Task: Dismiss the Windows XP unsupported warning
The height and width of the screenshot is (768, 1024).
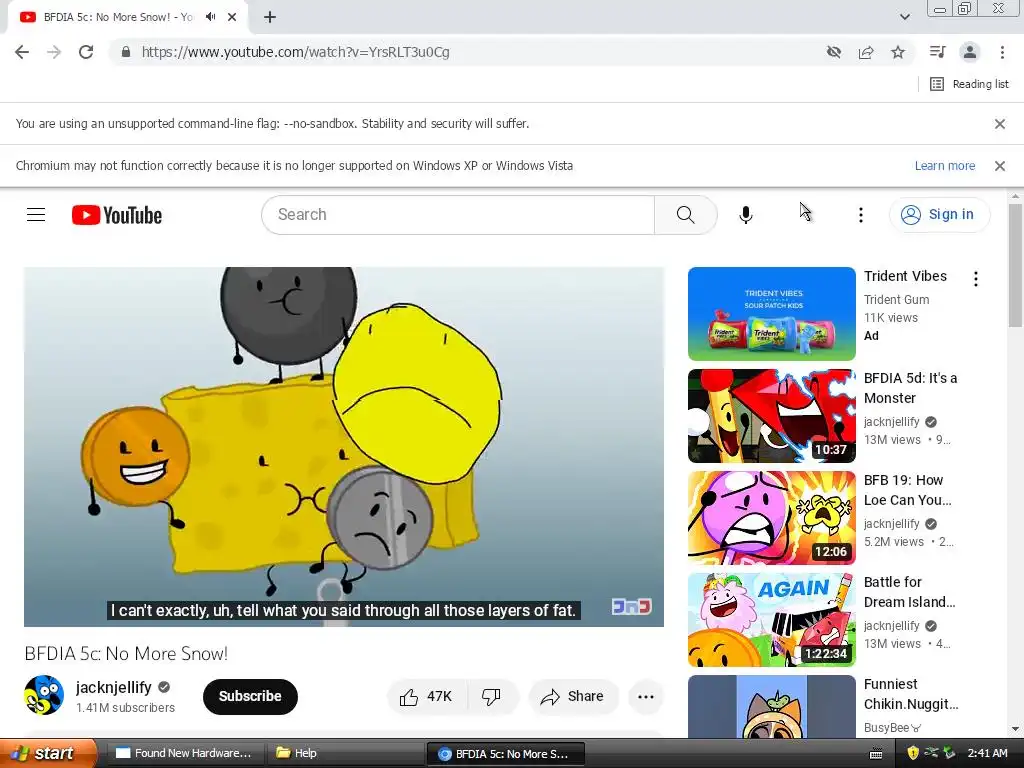Action: (999, 166)
